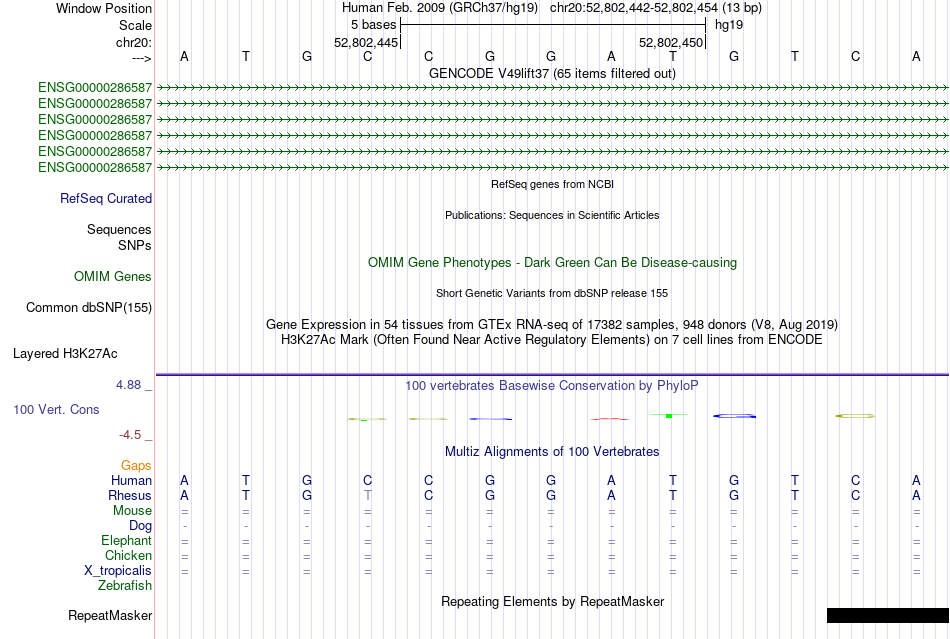Click the chr20: ruler label
The height and width of the screenshot is (639, 950).
(134, 42)
